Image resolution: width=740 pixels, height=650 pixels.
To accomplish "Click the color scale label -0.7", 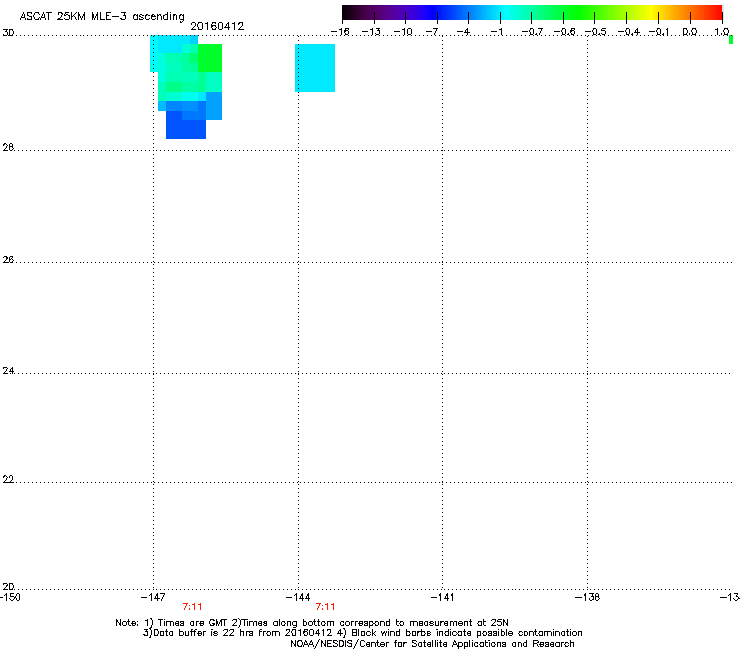I will pos(532,32).
